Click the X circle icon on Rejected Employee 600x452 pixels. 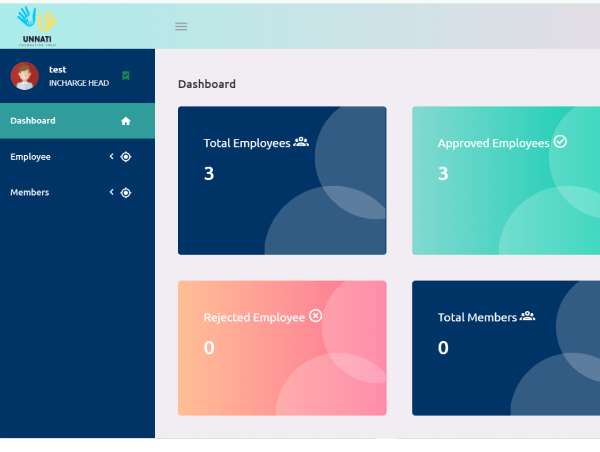(316, 316)
